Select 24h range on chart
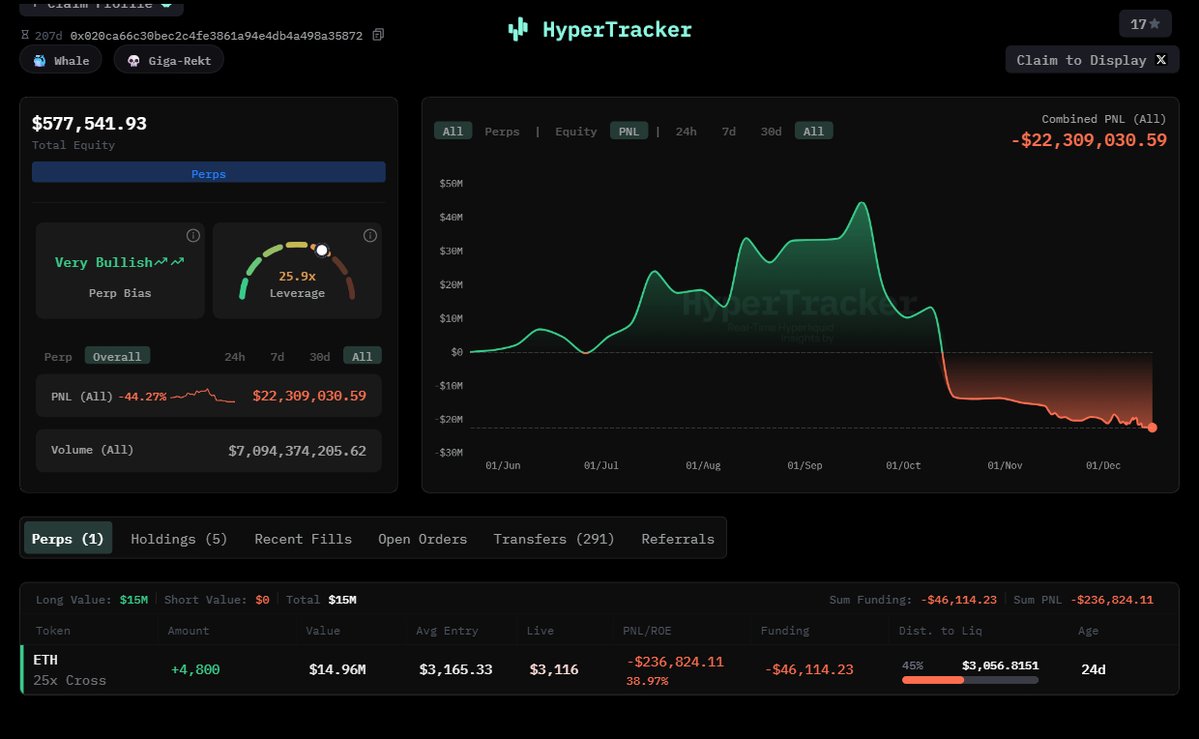Viewport: 1199px width, 739px height. (686, 131)
